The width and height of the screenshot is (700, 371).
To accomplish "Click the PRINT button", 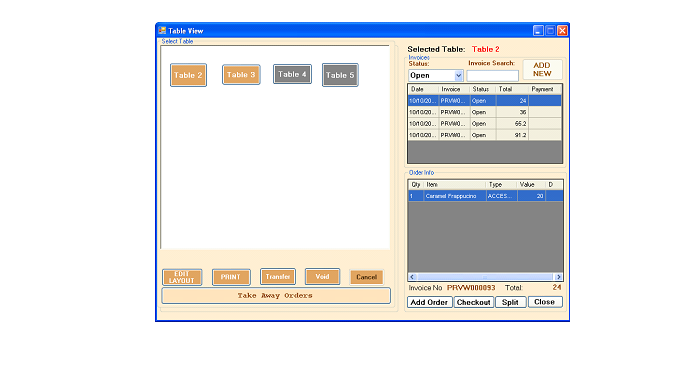I will click(x=231, y=277).
